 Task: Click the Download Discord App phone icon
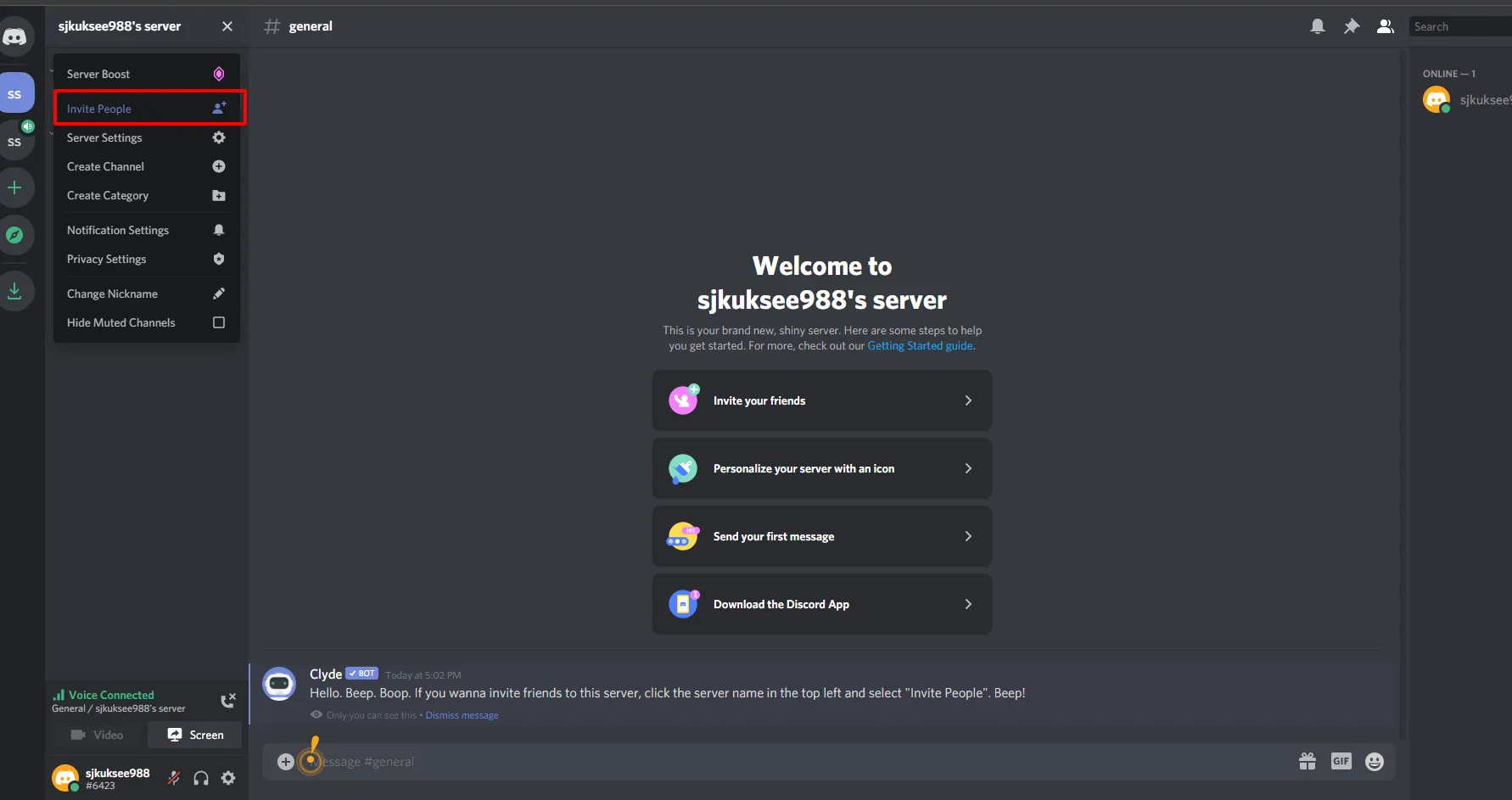click(683, 603)
